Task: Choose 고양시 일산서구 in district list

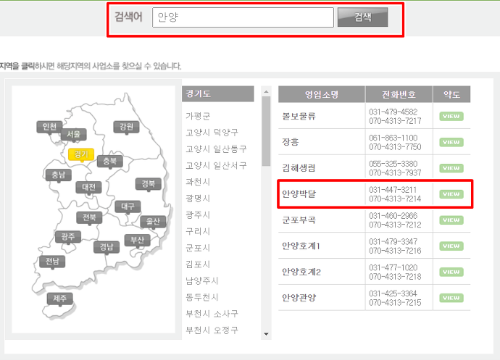Action: coord(216,165)
